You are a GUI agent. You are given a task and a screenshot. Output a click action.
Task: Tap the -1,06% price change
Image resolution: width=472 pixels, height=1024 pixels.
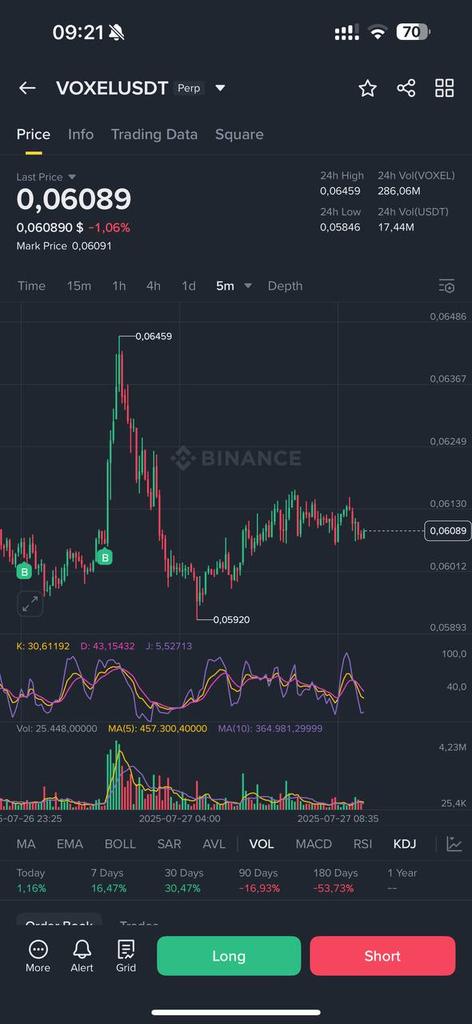pyautogui.click(x=109, y=228)
